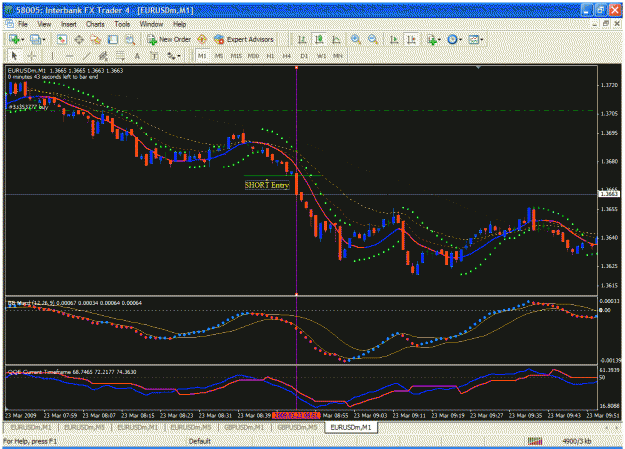Select the Vertical Line drawing tool

[x=52, y=56]
